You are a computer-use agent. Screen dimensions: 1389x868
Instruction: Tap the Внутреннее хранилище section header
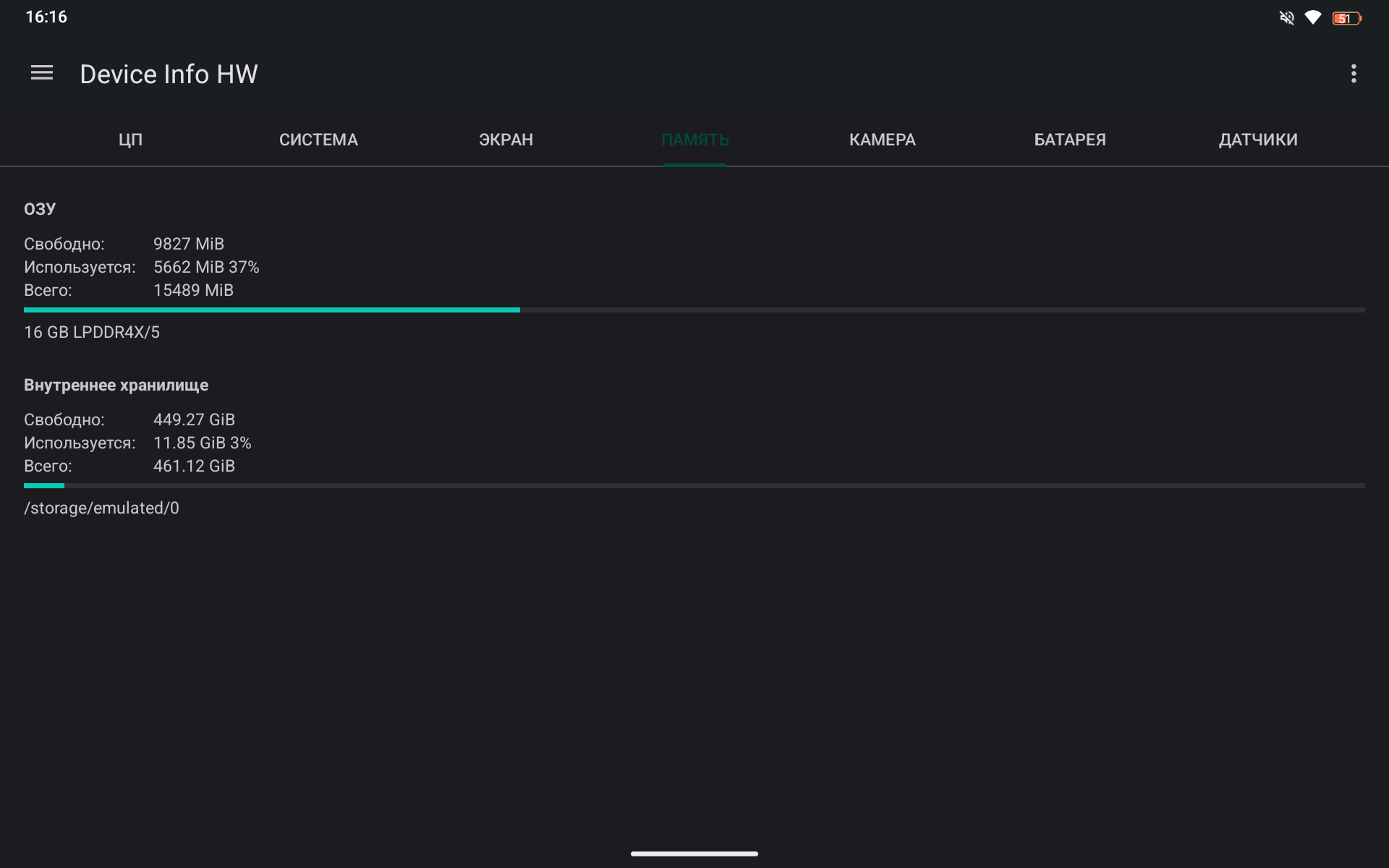pyautogui.click(x=116, y=385)
